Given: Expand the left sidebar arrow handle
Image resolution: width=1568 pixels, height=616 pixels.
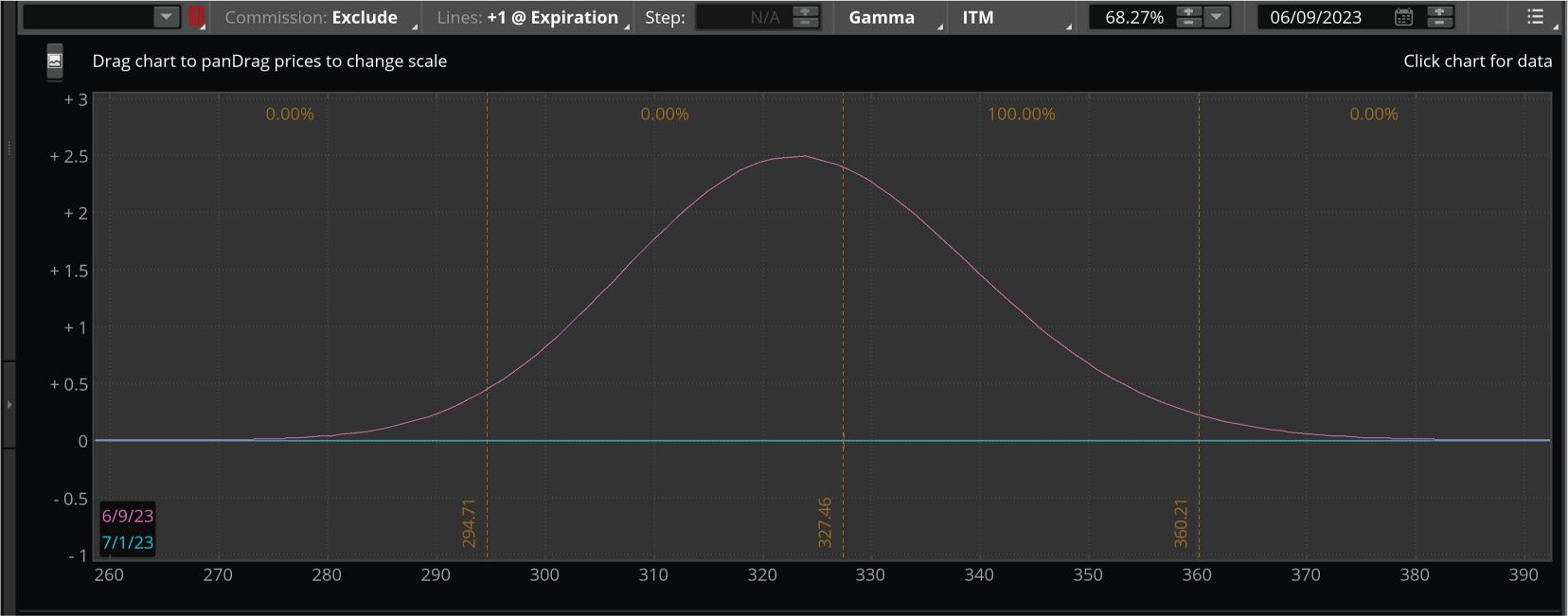Looking at the screenshot, I should tap(9, 404).
